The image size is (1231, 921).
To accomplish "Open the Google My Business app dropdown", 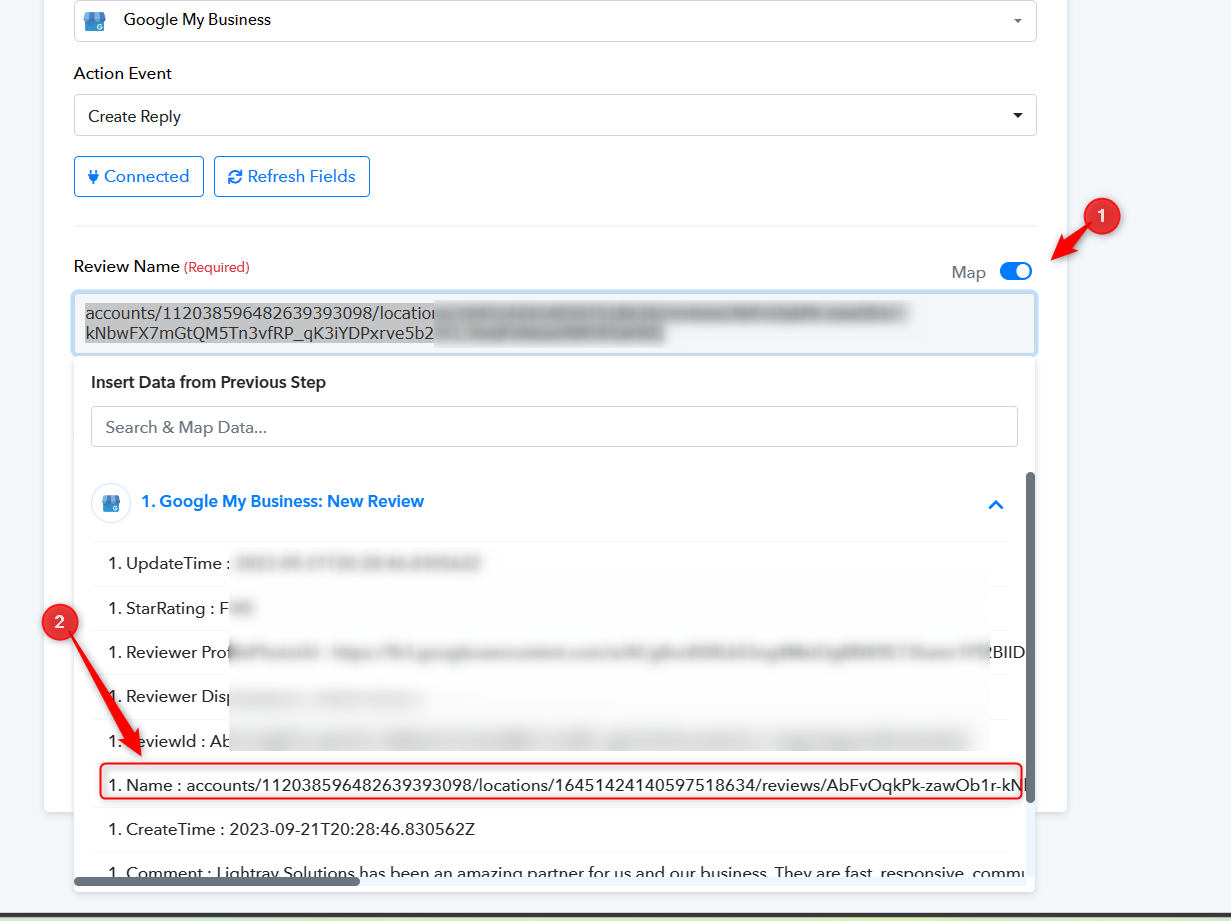I will pyautogui.click(x=555, y=20).
